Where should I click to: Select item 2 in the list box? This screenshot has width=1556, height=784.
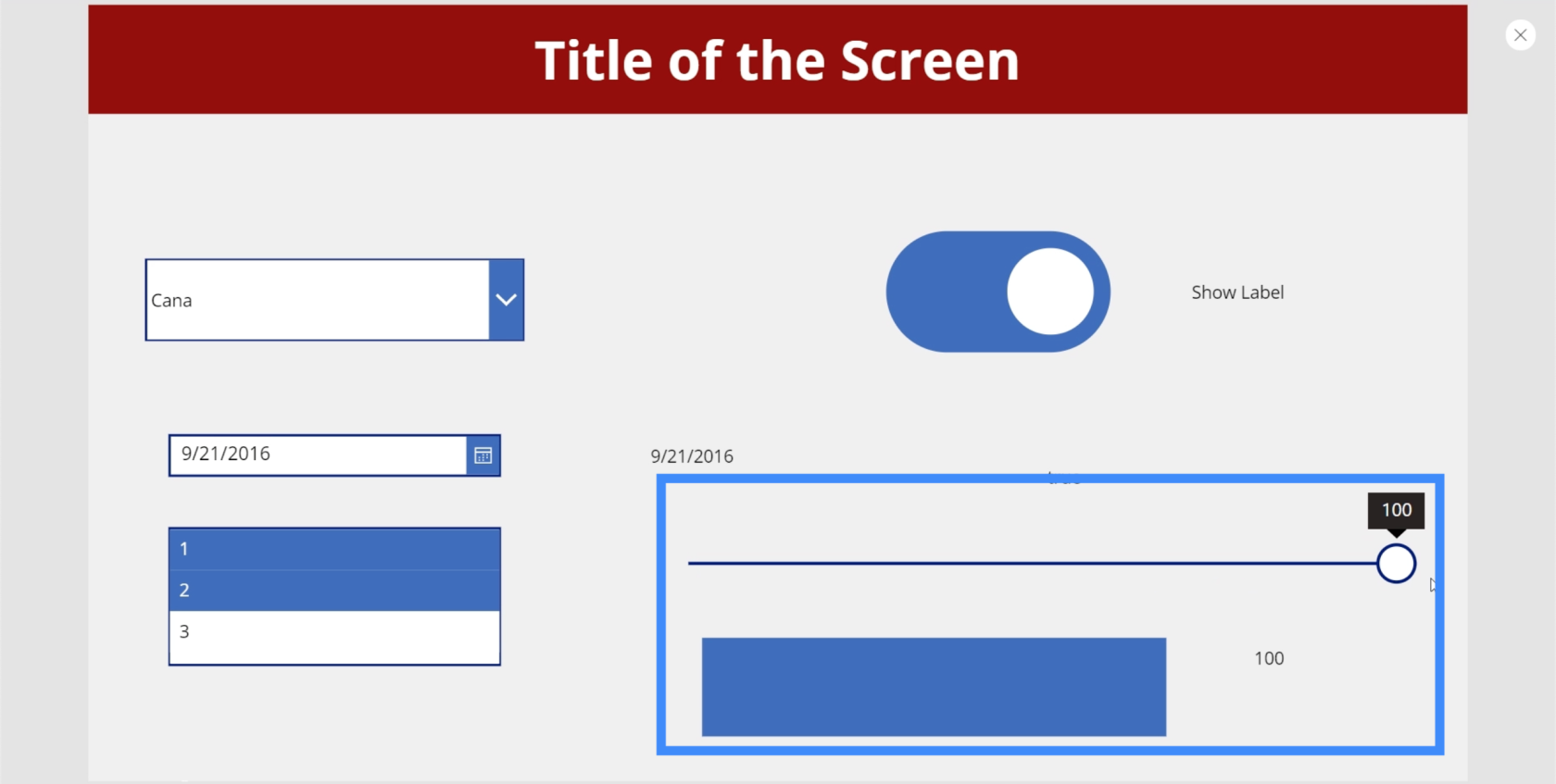[334, 591]
